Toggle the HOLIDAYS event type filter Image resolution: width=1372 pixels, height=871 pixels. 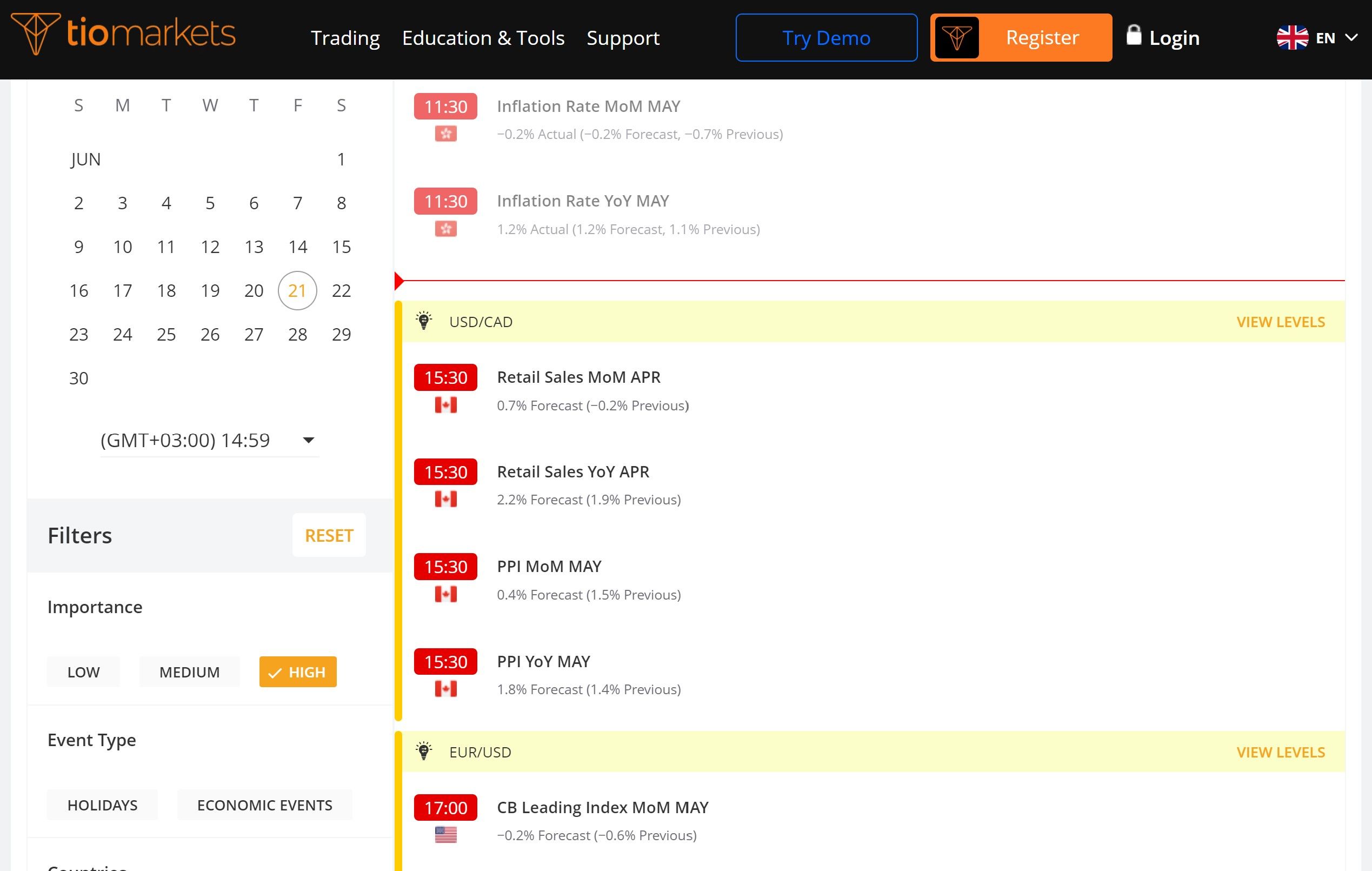103,804
